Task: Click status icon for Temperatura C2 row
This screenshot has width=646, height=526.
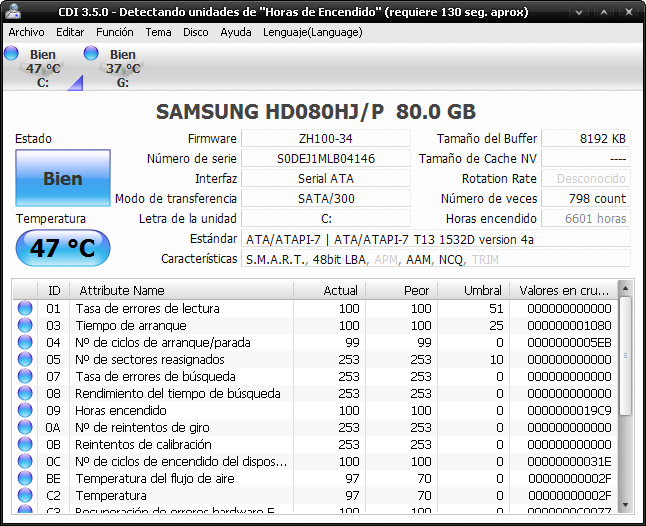Action: click(25, 496)
